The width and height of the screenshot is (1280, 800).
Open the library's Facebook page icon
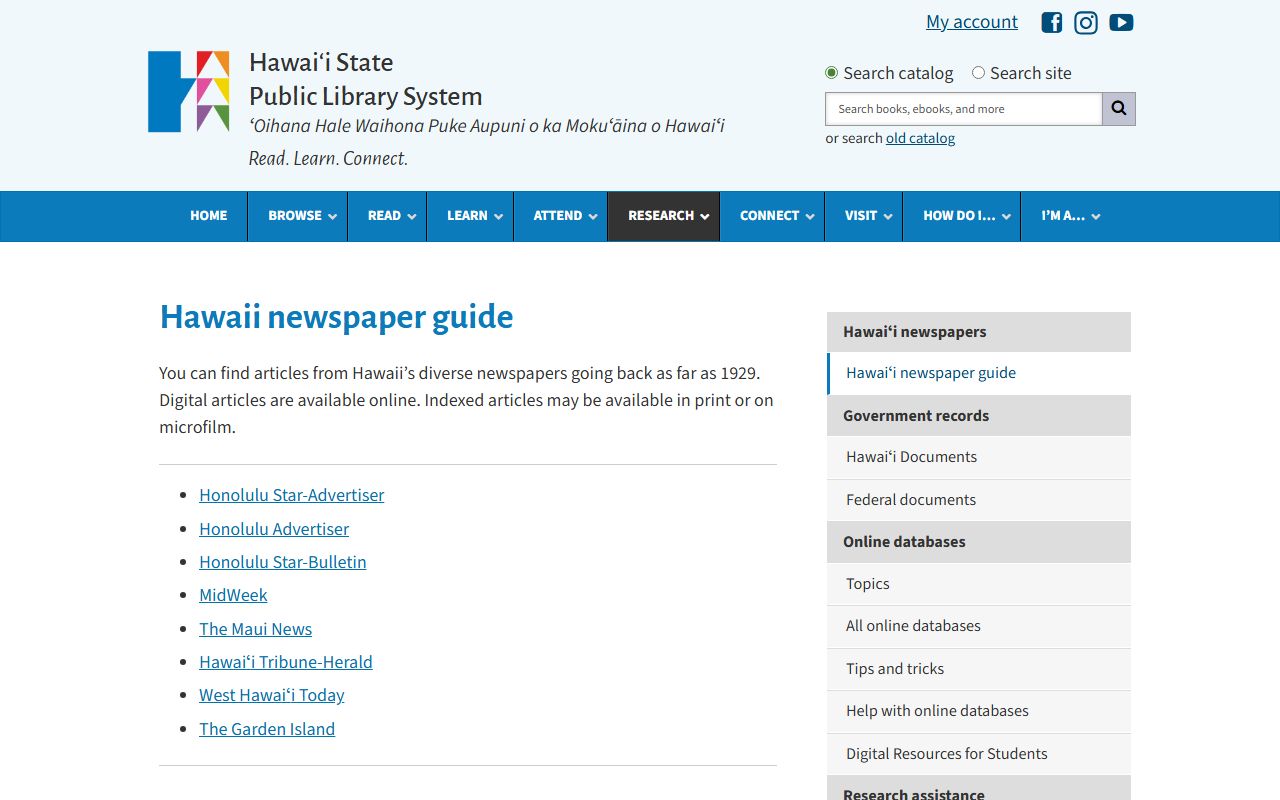[x=1052, y=22]
